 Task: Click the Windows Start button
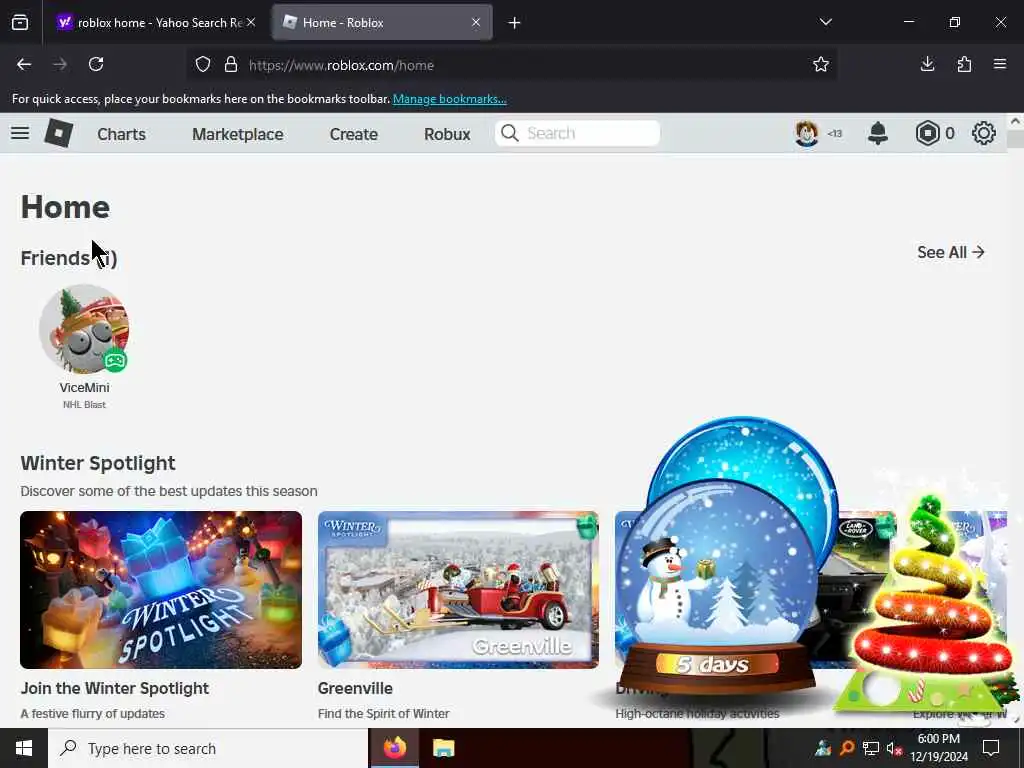[24, 748]
